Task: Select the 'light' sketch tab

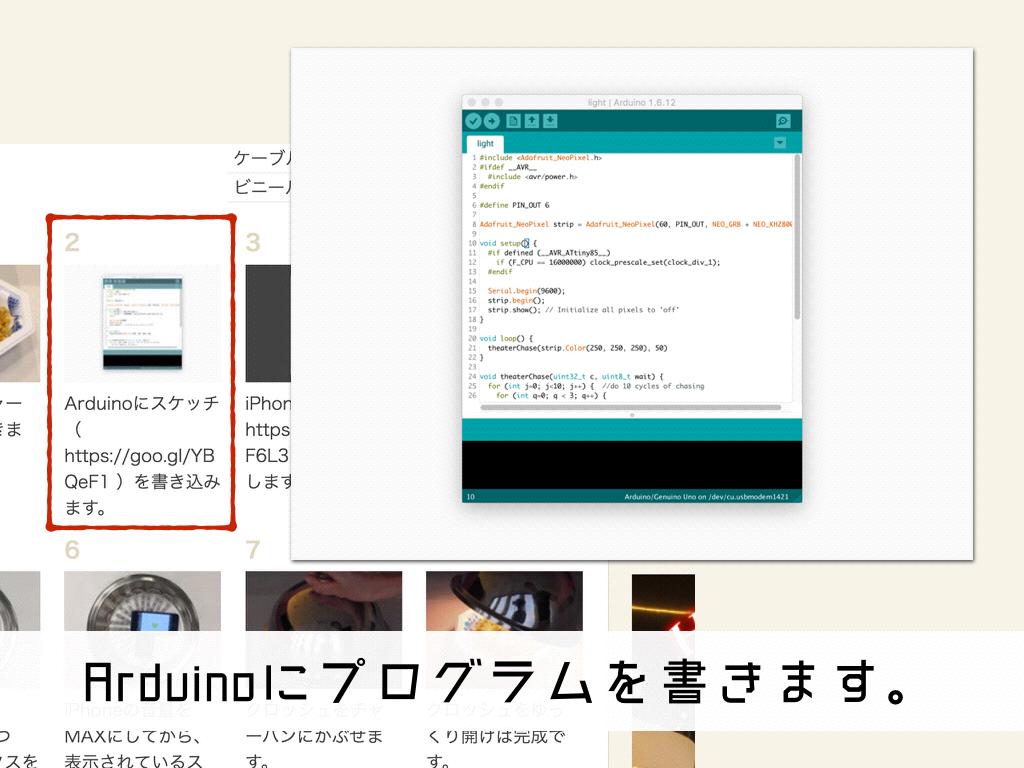Action: (485, 144)
